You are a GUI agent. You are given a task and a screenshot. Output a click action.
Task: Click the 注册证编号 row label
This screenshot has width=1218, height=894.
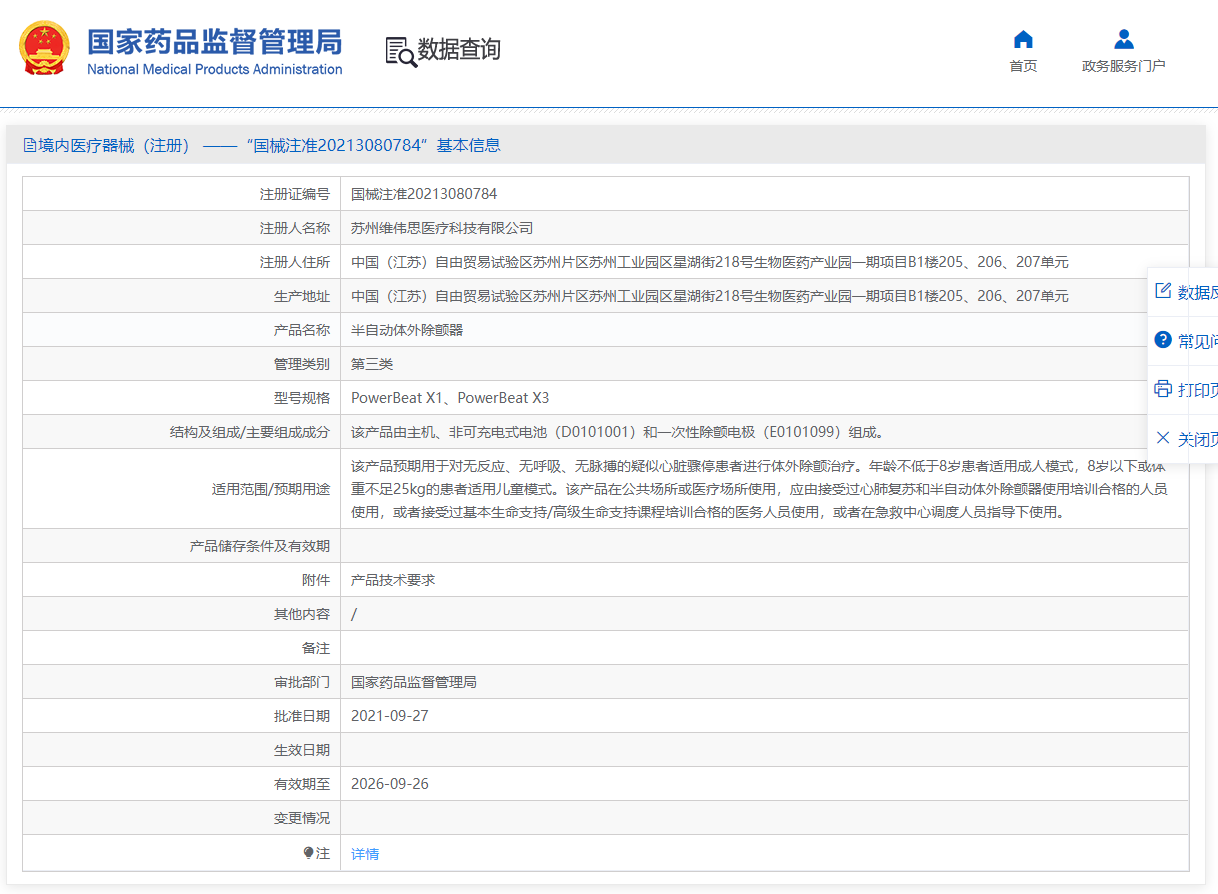295,194
